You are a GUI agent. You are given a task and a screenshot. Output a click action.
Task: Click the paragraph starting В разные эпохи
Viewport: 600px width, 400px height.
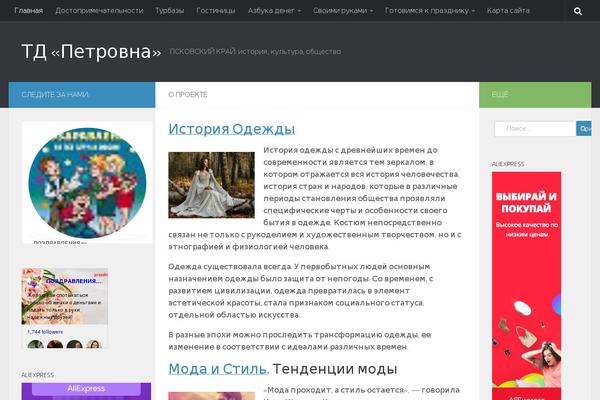(300, 341)
